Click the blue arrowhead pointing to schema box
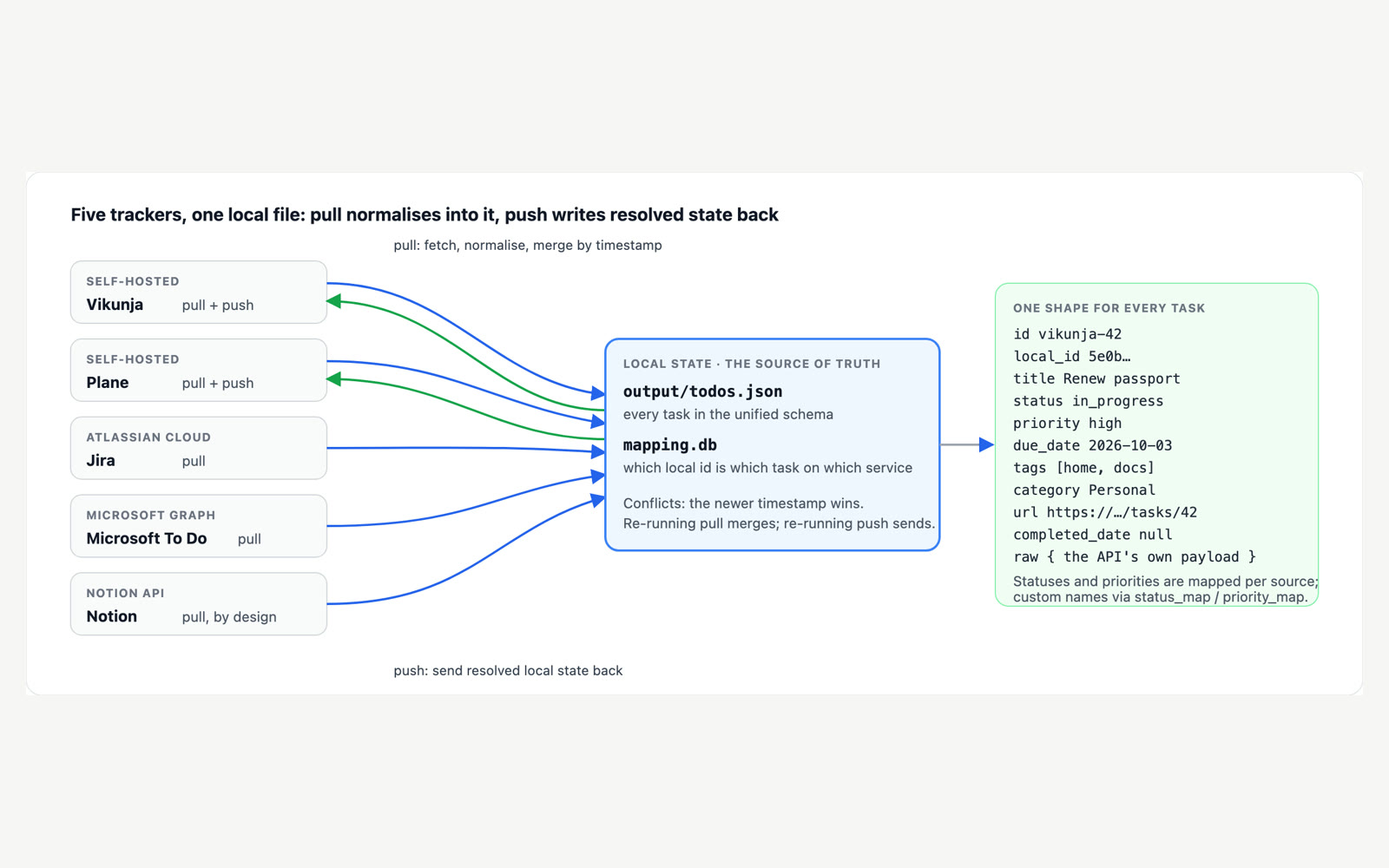This screenshot has height=868, width=1389. pyautogui.click(x=986, y=444)
